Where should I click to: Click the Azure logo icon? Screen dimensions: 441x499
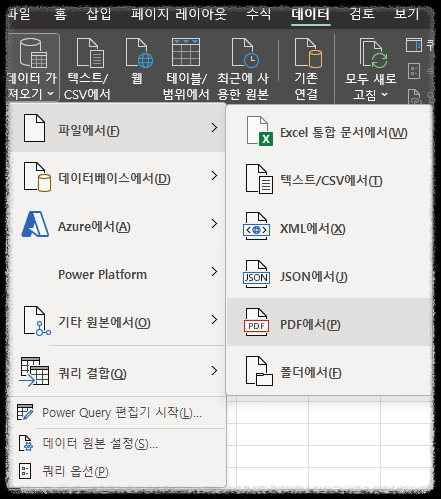[x=35, y=224]
